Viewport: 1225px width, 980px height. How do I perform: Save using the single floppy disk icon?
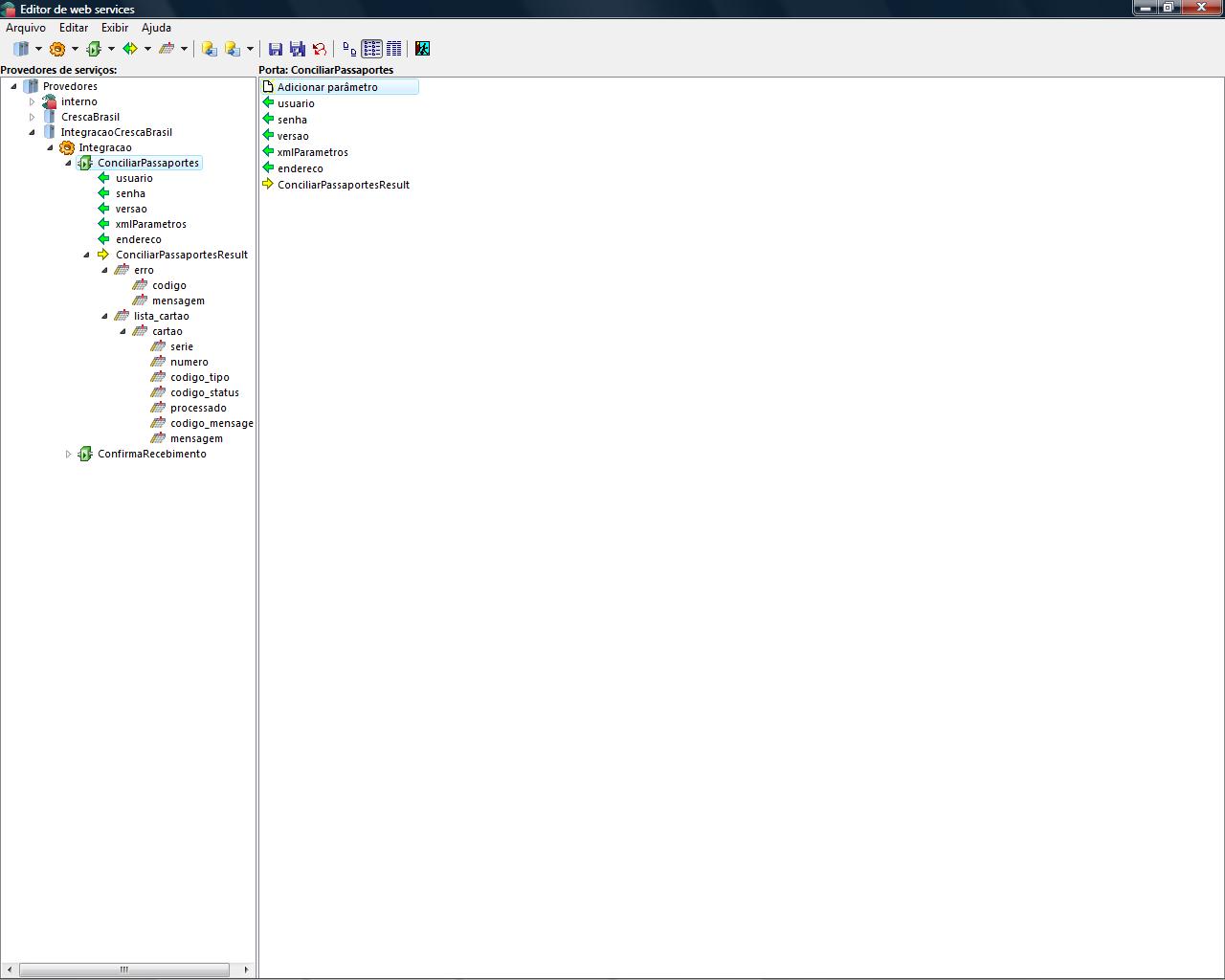tap(276, 49)
